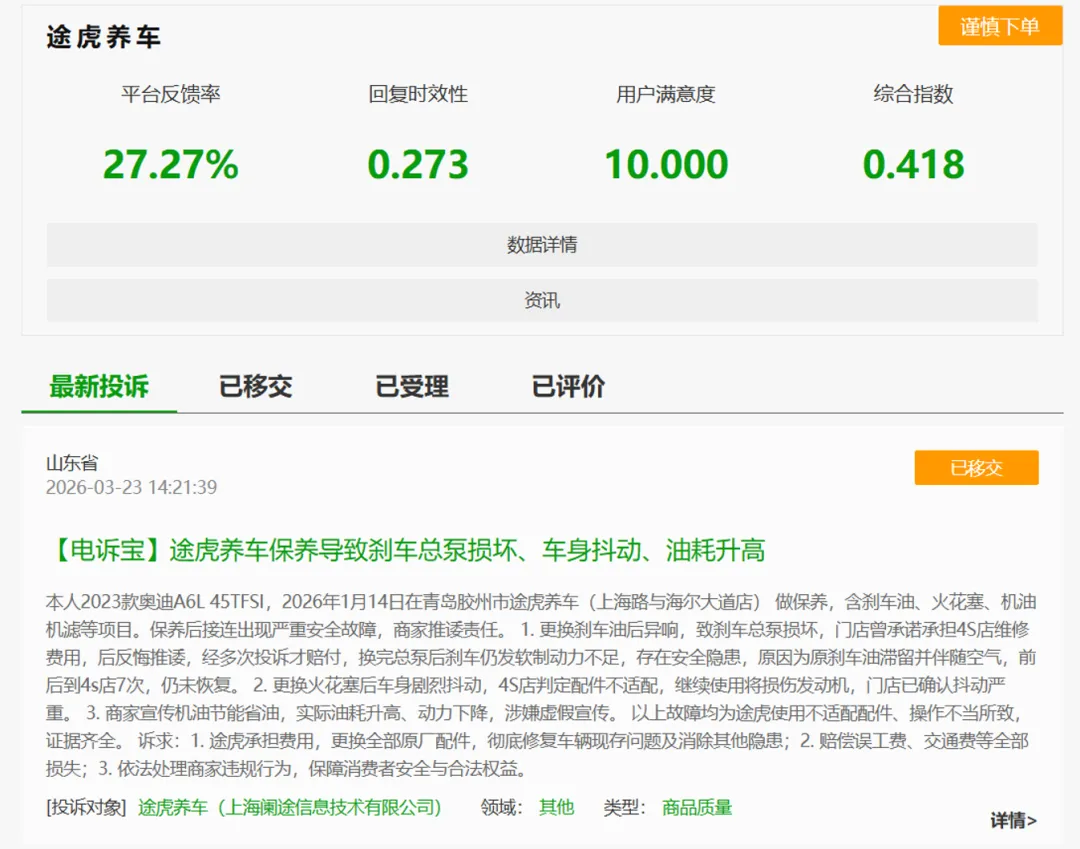Click the 2026-03-23 14:21:39 timestamp
The image size is (1080, 849).
[132, 488]
